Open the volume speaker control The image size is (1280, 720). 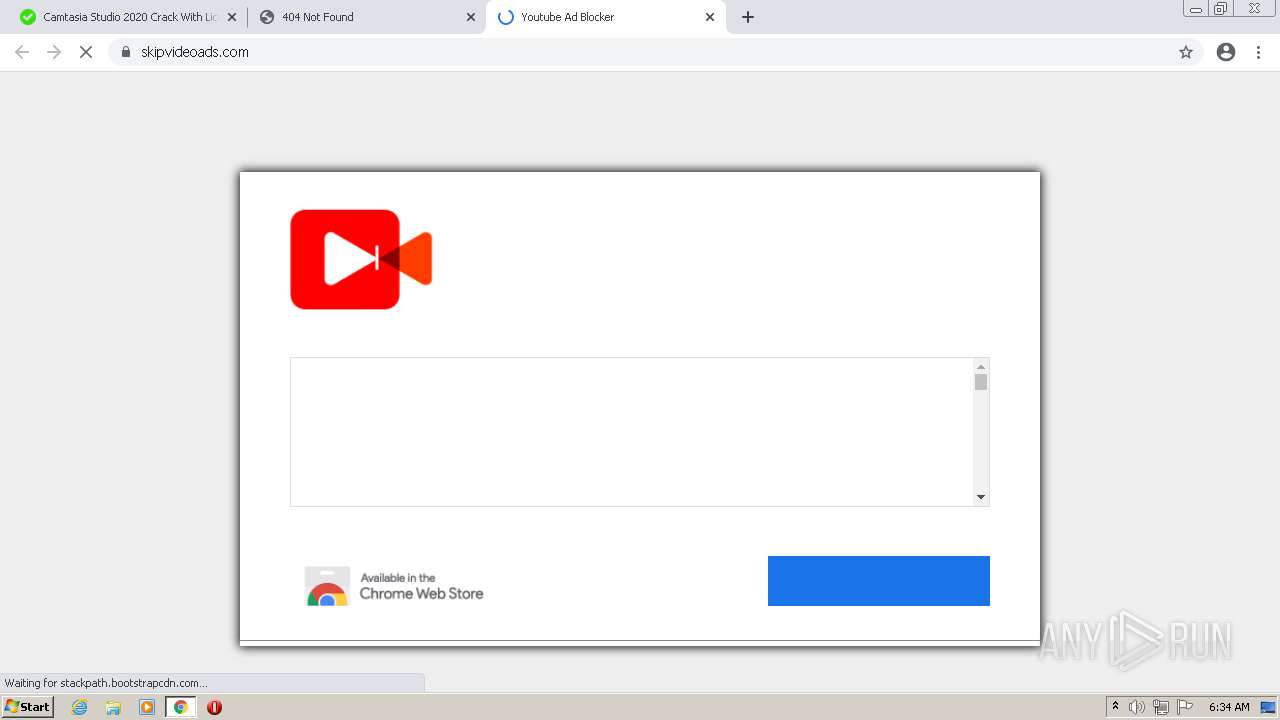pos(1137,707)
